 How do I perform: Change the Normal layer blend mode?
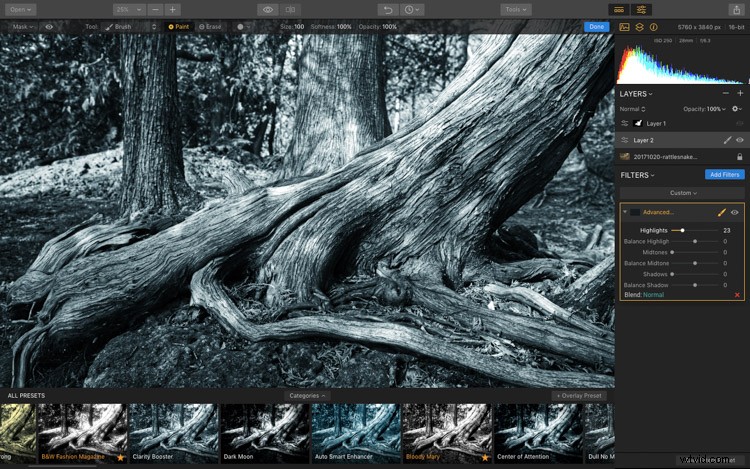tap(632, 109)
